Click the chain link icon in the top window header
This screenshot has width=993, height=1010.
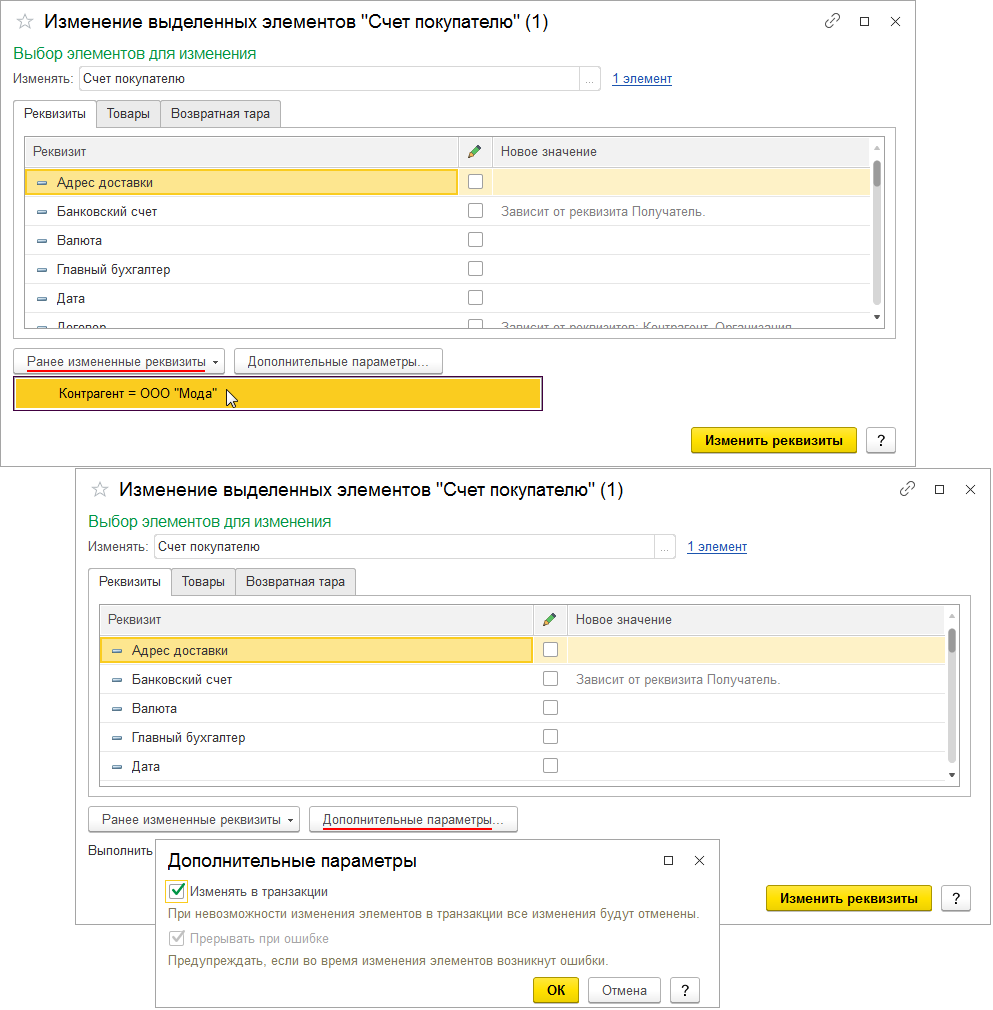click(x=832, y=20)
